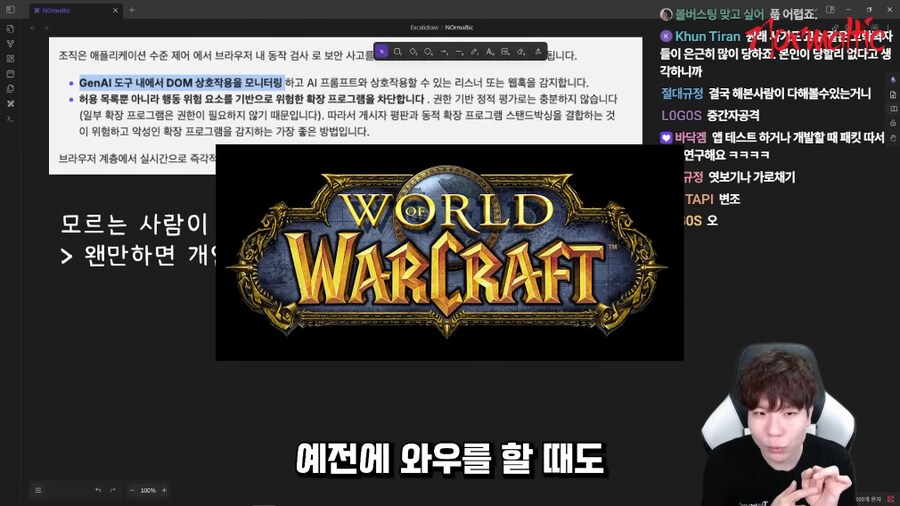The width and height of the screenshot is (900, 506).
Task: Zoom out with the minus button
Action: point(132,491)
